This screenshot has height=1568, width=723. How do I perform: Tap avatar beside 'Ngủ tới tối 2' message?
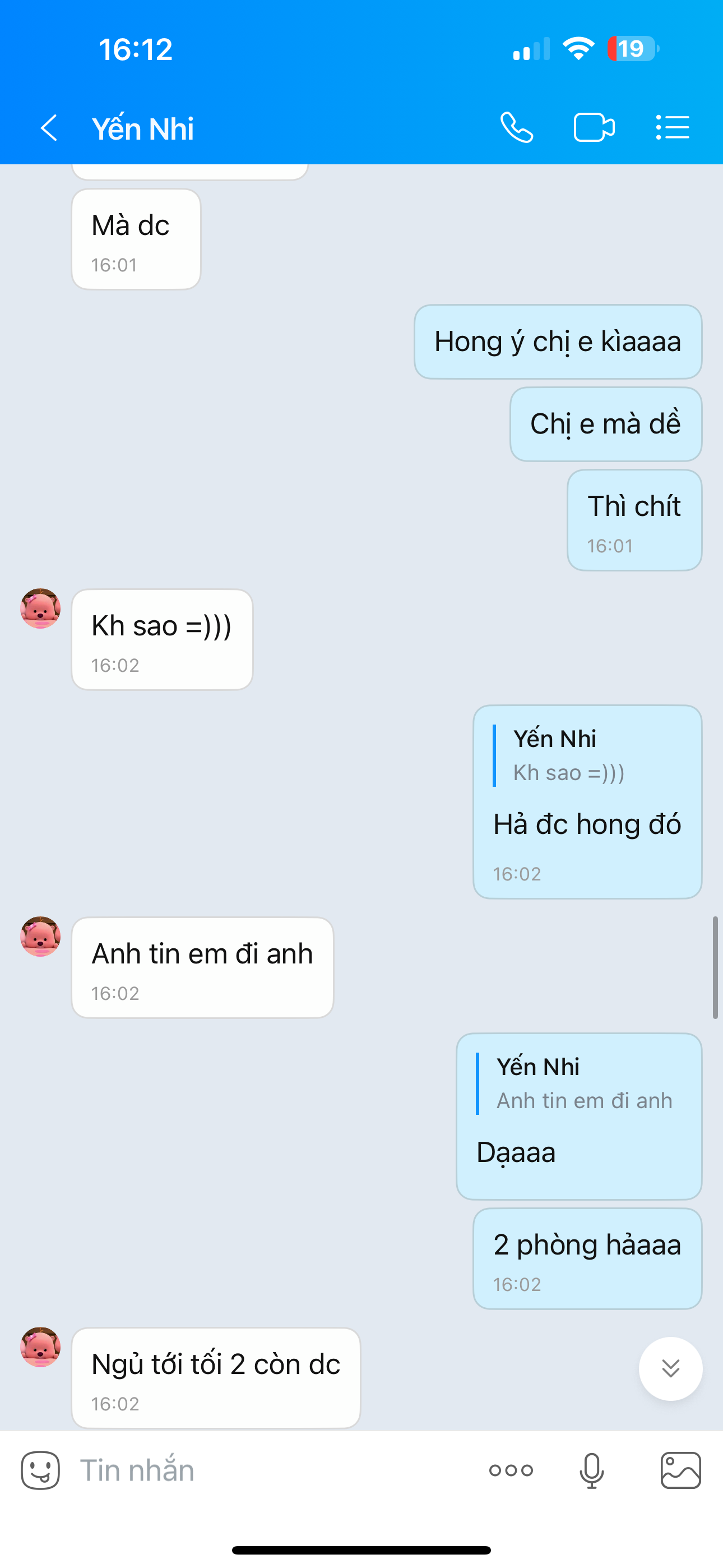(41, 1347)
